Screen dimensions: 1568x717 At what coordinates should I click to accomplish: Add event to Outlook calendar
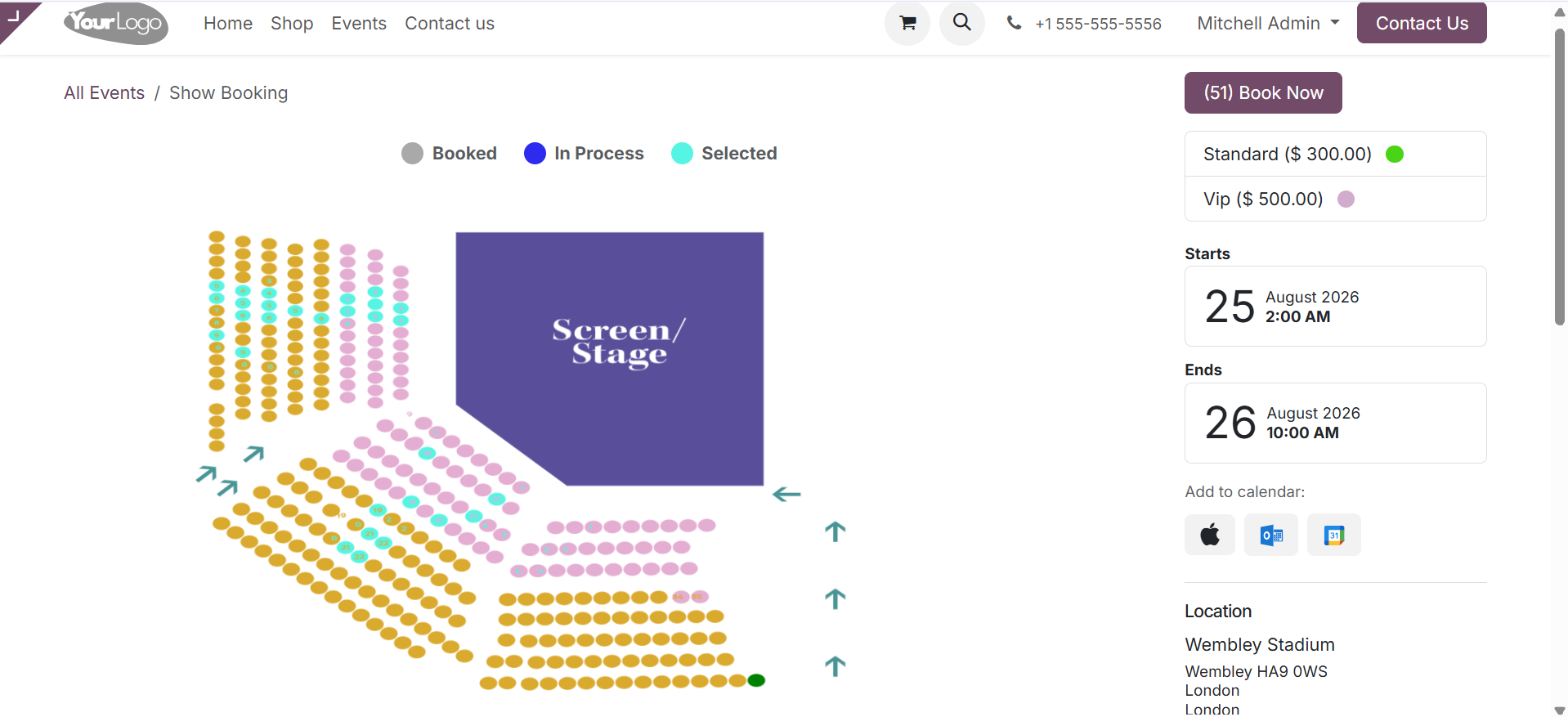(1271, 535)
